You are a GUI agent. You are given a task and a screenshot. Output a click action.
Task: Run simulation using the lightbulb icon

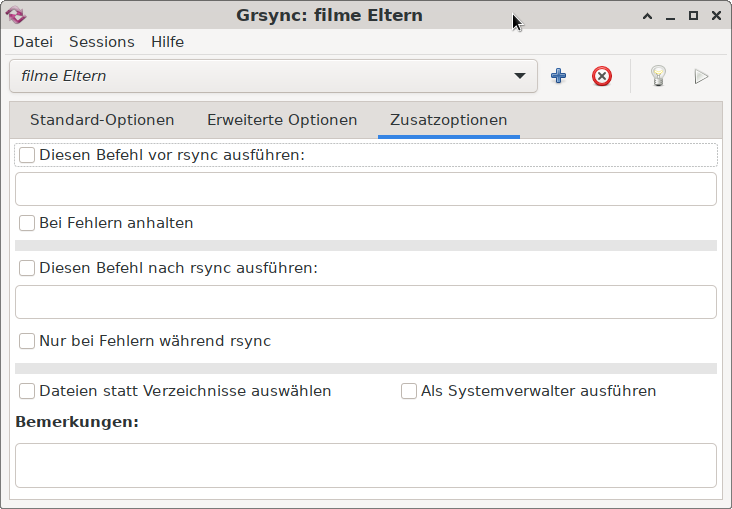pyautogui.click(x=658, y=76)
